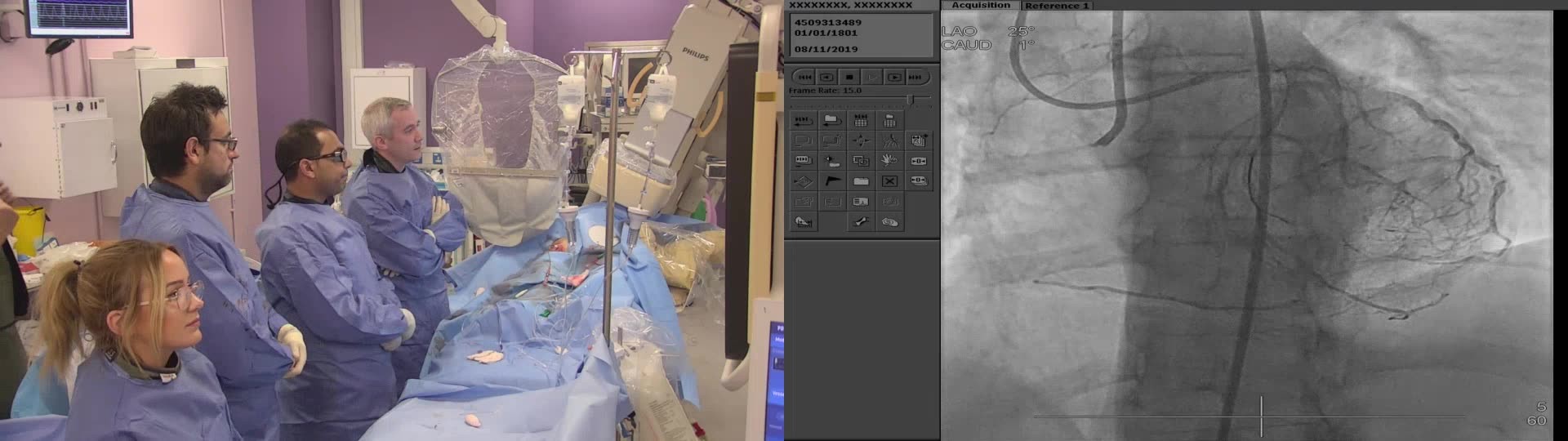Click the folder overview grid icon
Image resolution: width=1568 pixels, height=441 pixels.
[x=889, y=121]
